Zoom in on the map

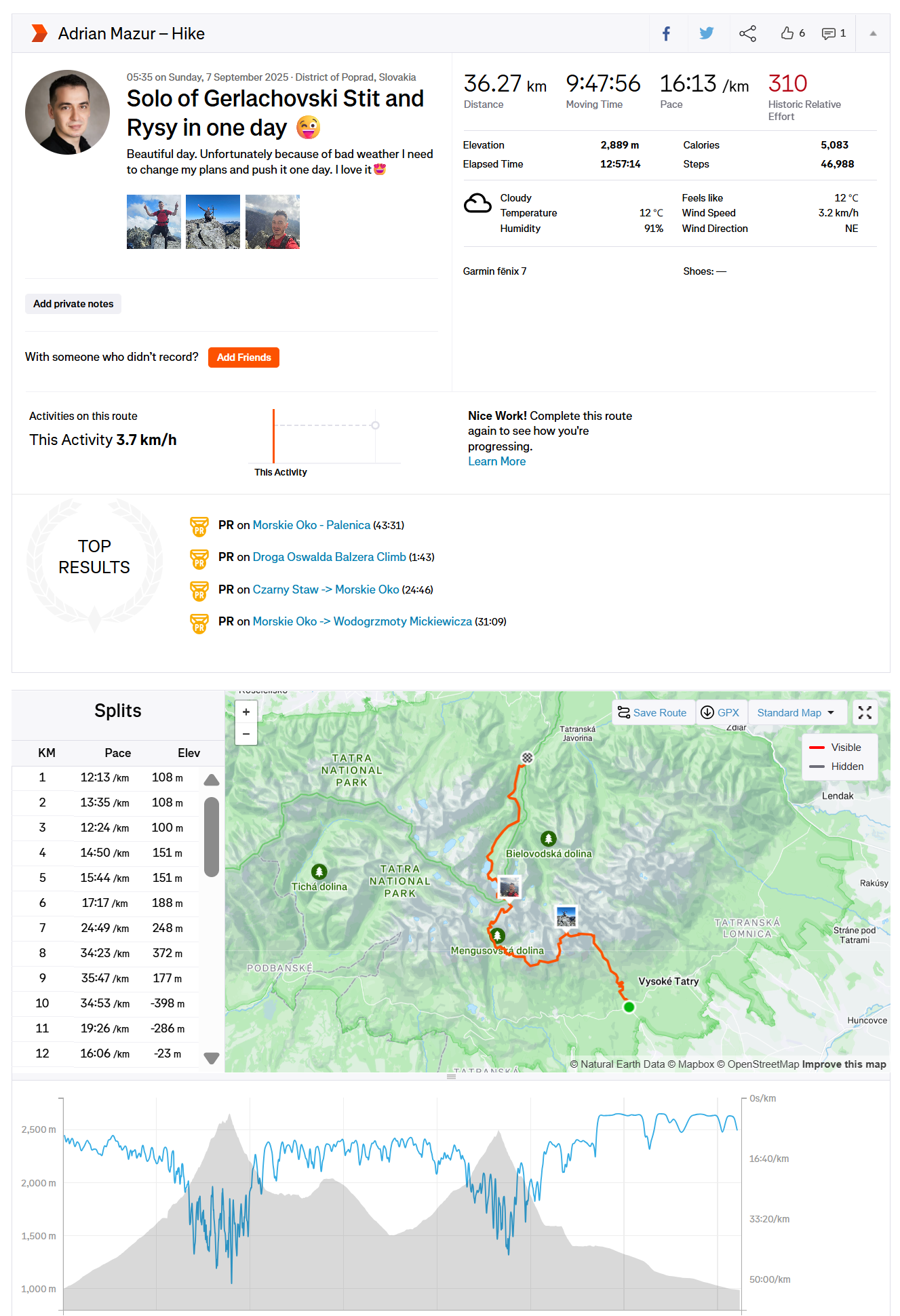pyautogui.click(x=246, y=712)
